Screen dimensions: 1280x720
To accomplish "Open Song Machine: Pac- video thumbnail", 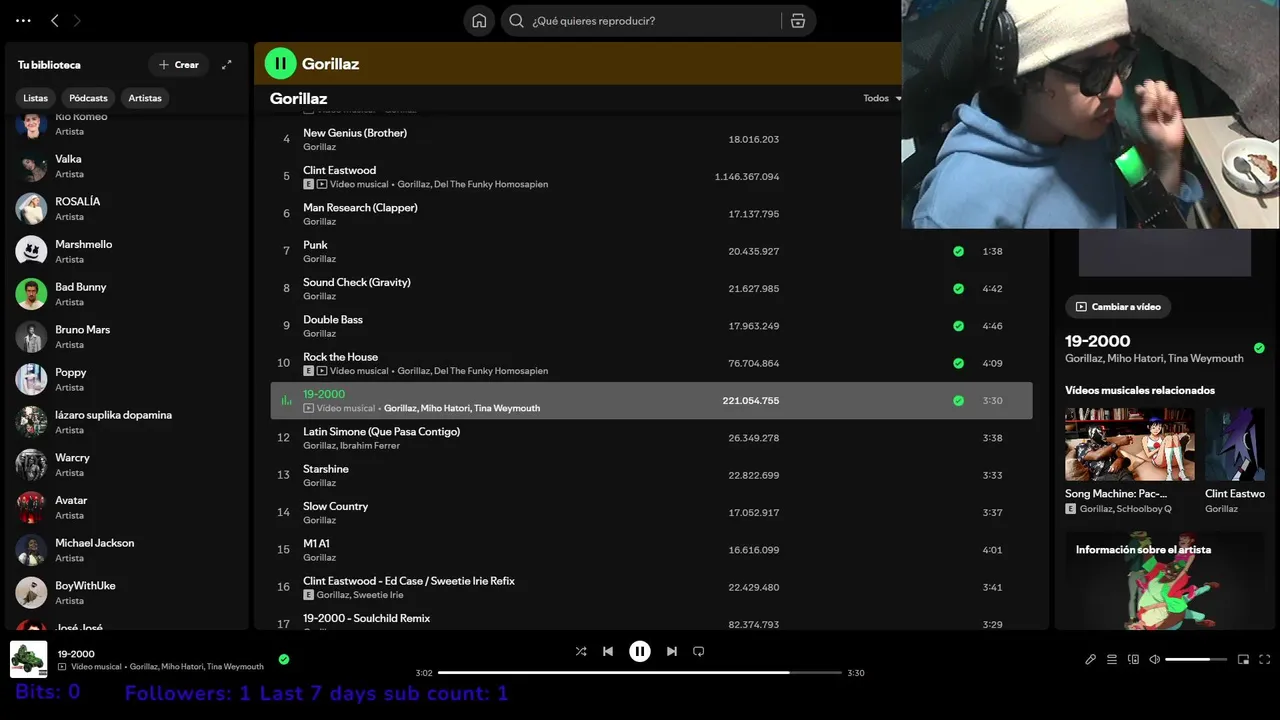I will [x=1130, y=444].
